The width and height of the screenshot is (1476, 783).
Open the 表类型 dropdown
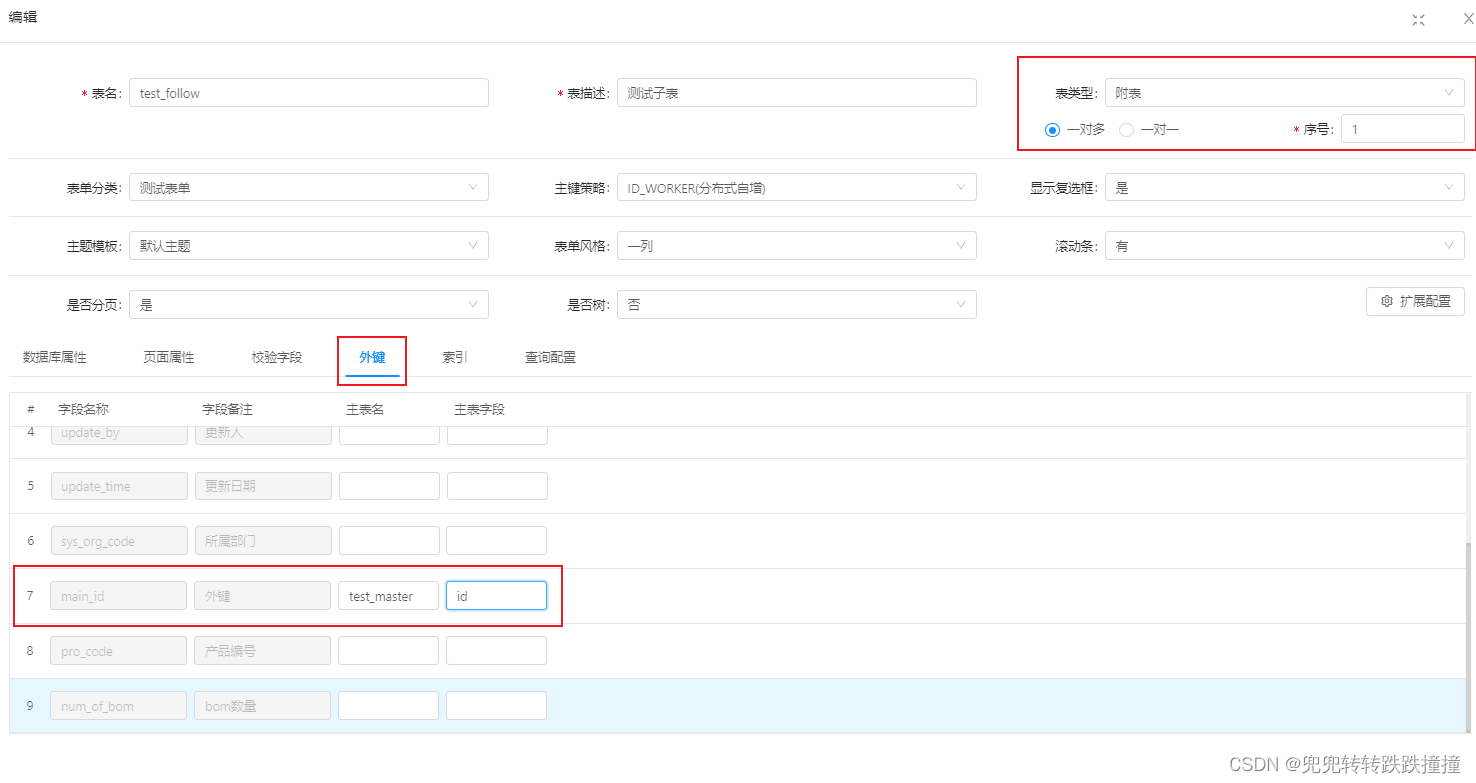click(1285, 93)
